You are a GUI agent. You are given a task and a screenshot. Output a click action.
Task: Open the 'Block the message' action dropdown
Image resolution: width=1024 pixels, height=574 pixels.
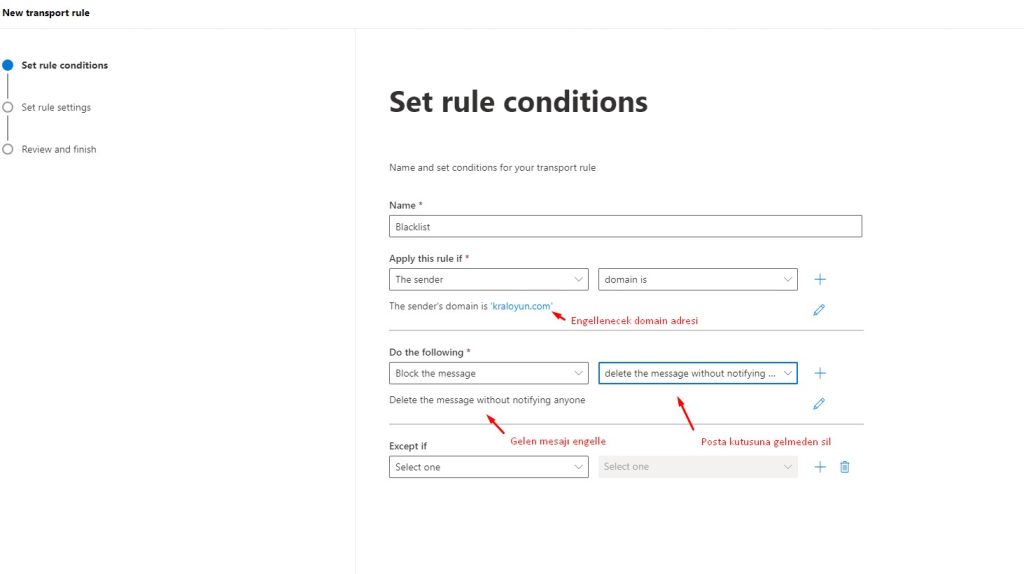coord(488,373)
